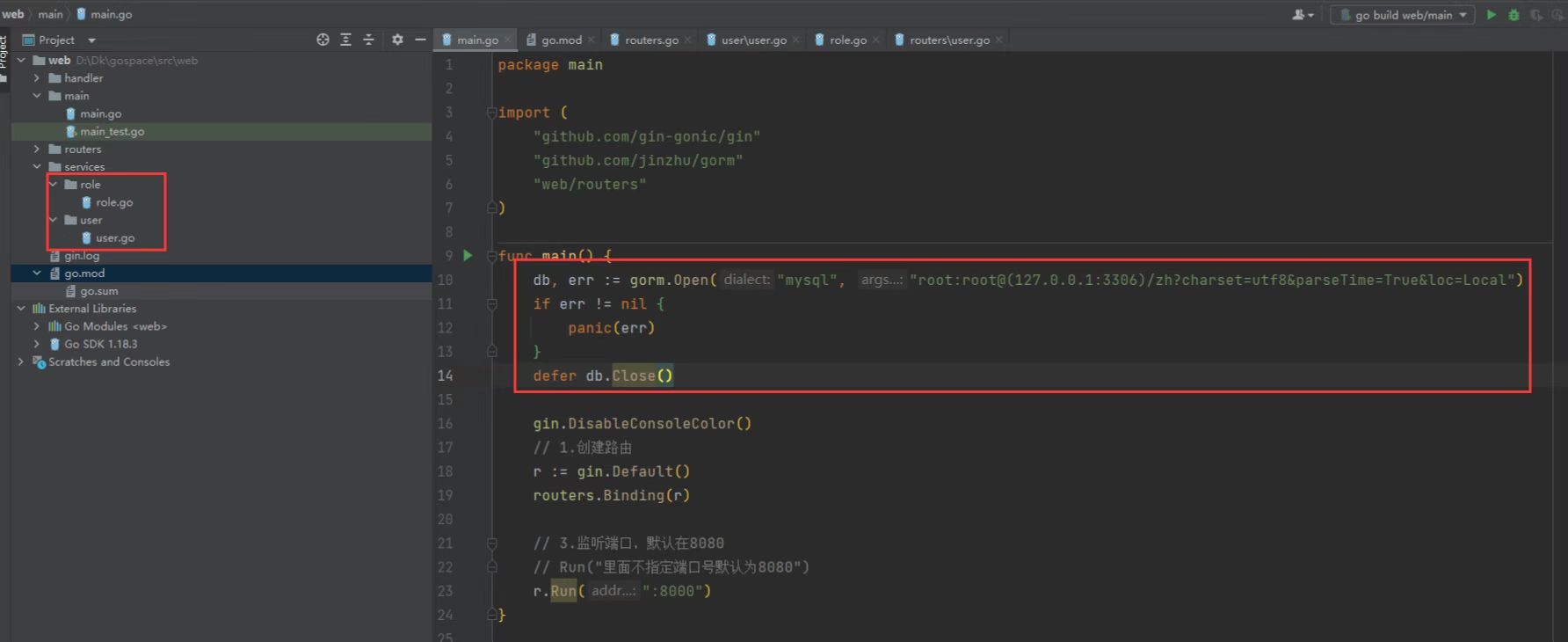The height and width of the screenshot is (642, 1568).
Task: Click the gin.DisableConsoleColor() call
Action: (642, 424)
